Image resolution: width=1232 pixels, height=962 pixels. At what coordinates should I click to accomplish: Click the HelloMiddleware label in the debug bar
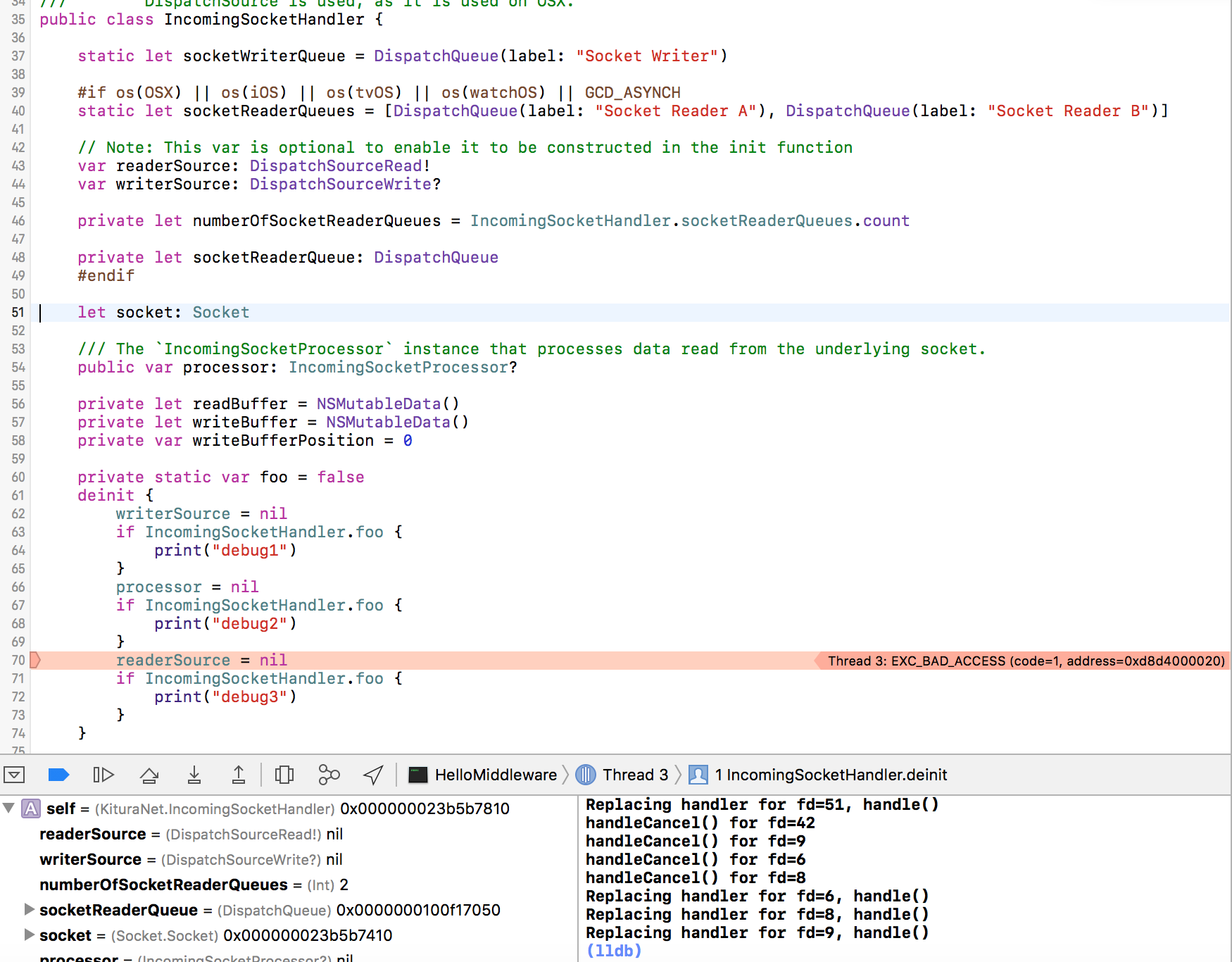click(497, 775)
